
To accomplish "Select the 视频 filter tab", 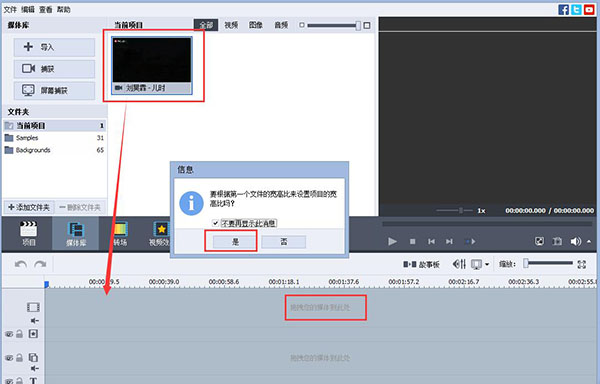I will 231,25.
